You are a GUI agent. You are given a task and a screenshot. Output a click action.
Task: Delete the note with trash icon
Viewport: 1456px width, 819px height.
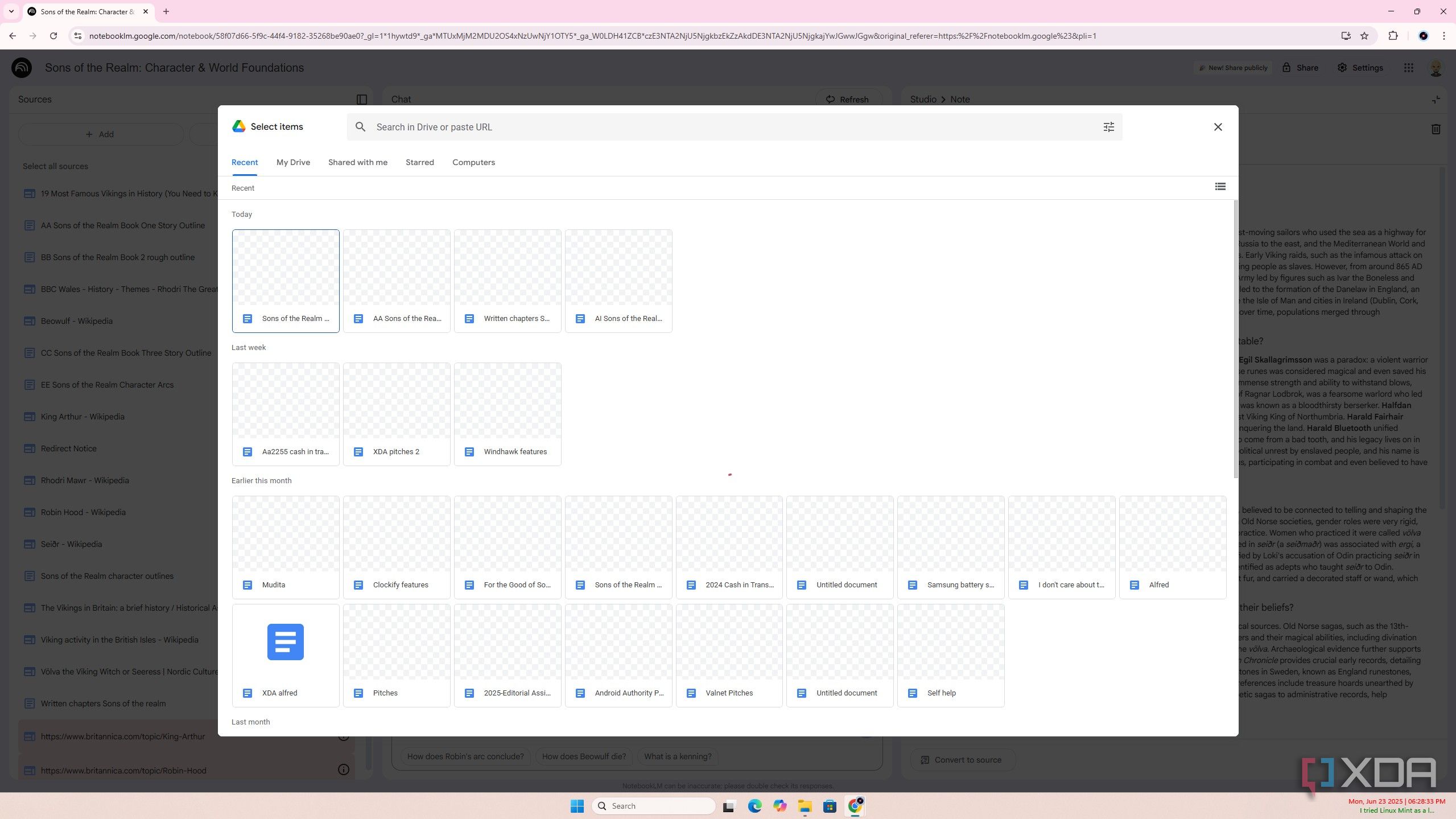click(1436, 129)
